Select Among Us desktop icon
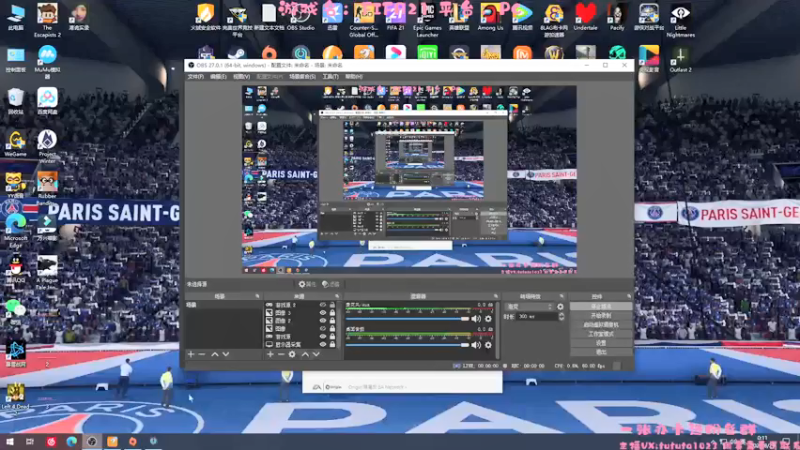 coord(490,17)
